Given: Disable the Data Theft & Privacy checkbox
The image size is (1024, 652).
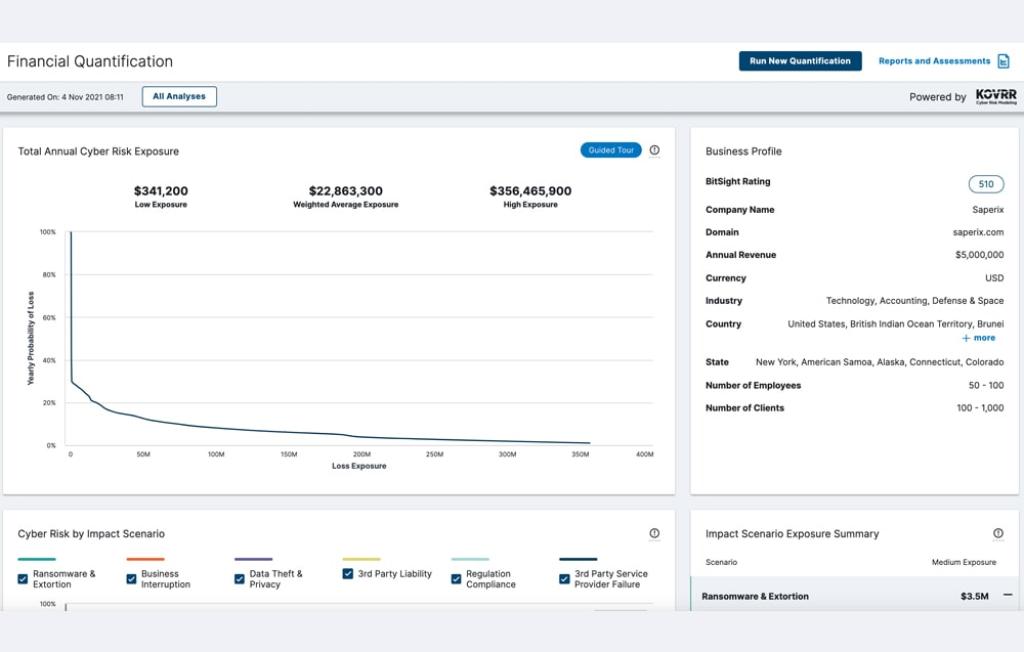Looking at the screenshot, I should pos(240,579).
